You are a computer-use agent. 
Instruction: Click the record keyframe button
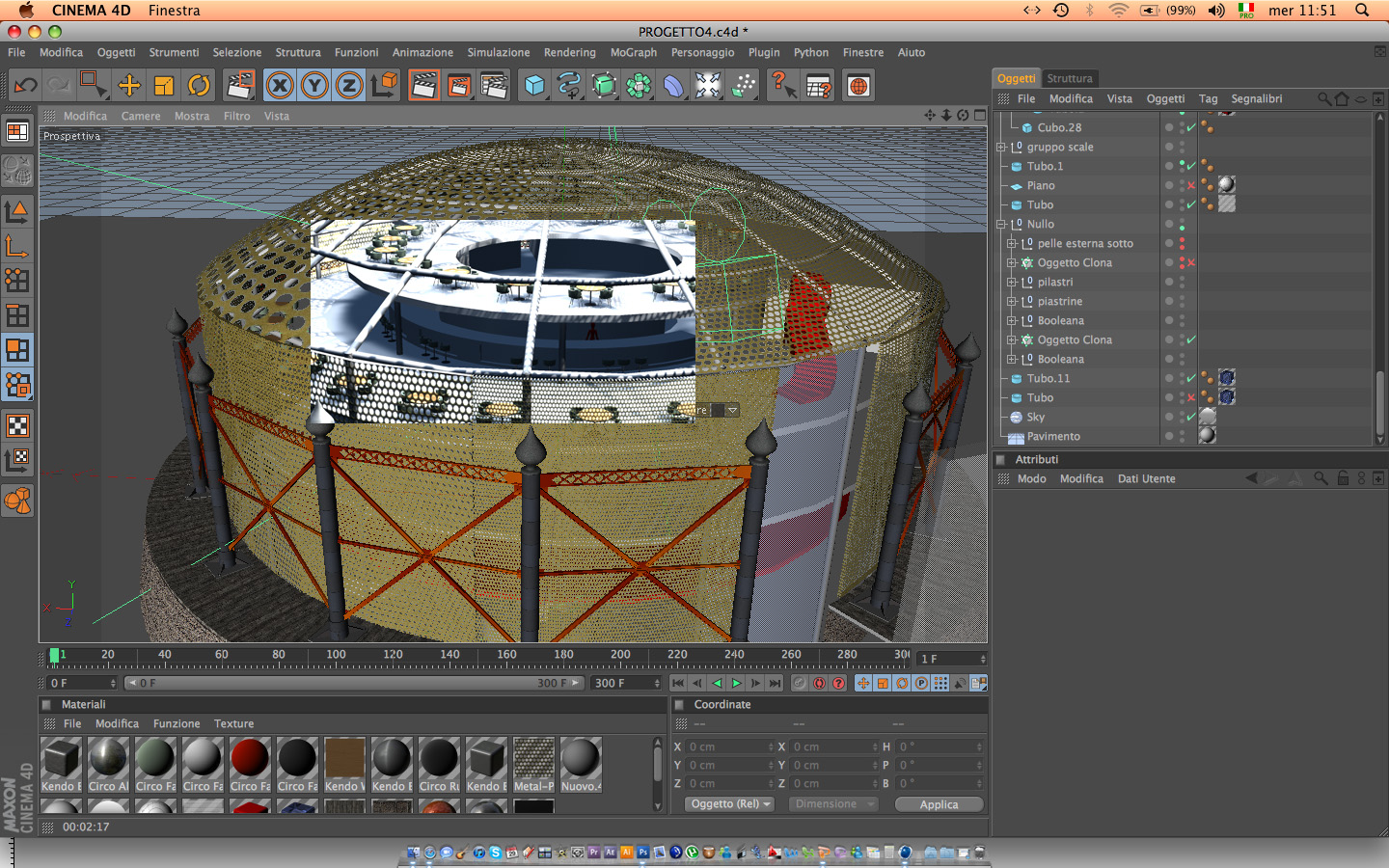click(800, 683)
